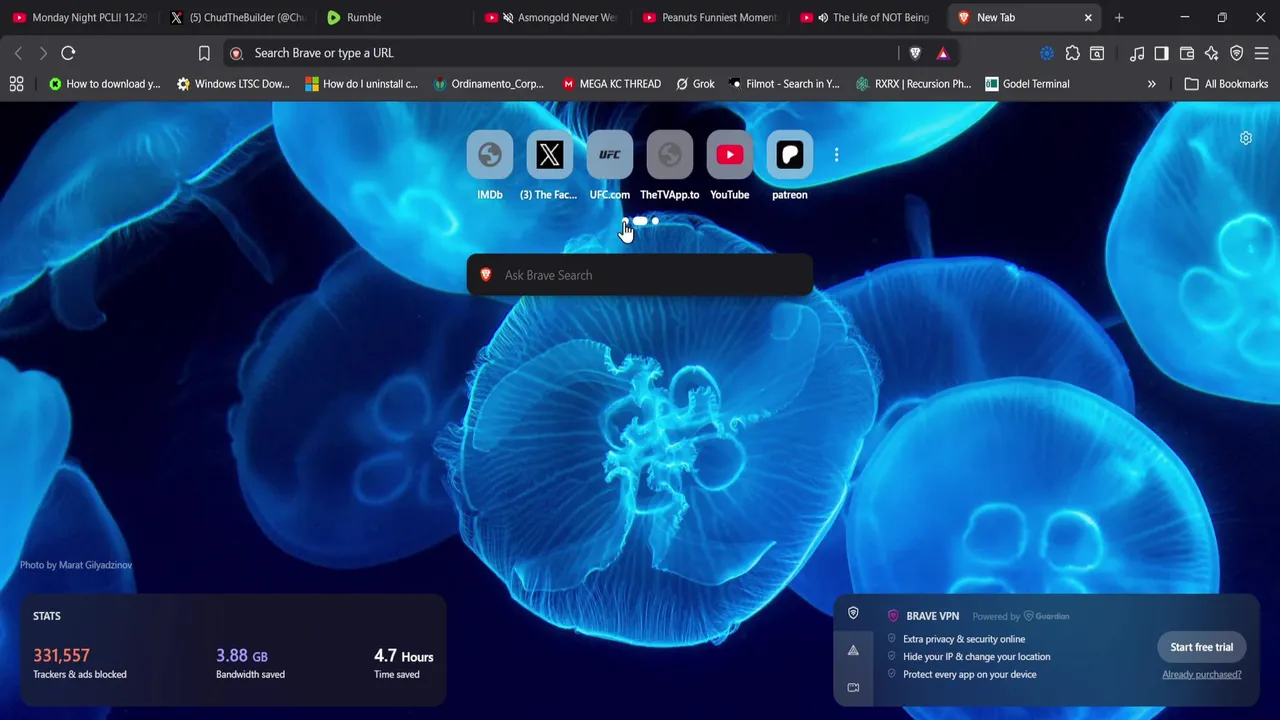
Task: Open the Leo AI sparkle icon
Action: click(1212, 53)
